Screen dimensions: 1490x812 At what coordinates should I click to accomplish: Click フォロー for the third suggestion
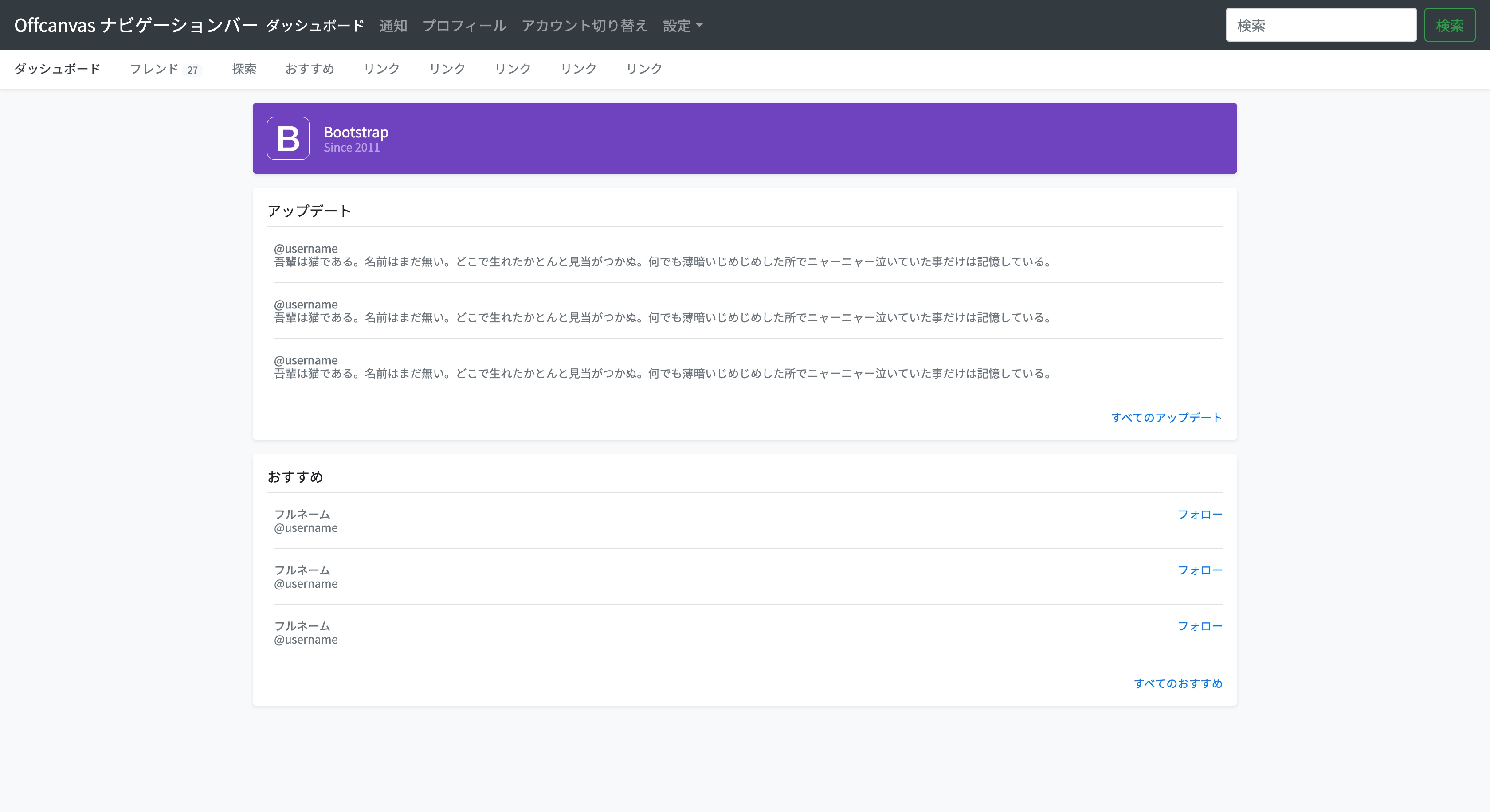1200,626
